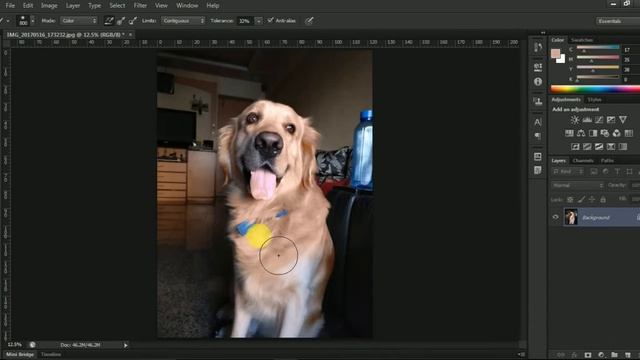Image resolution: width=640 pixels, height=360 pixels.
Task: Close the IMG_20170516 document tab
Action: (x=130, y=35)
